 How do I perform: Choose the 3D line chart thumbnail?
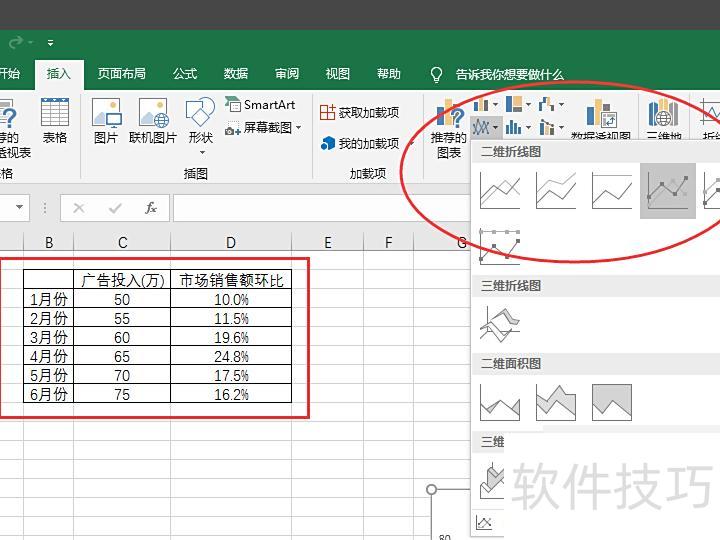click(500, 322)
